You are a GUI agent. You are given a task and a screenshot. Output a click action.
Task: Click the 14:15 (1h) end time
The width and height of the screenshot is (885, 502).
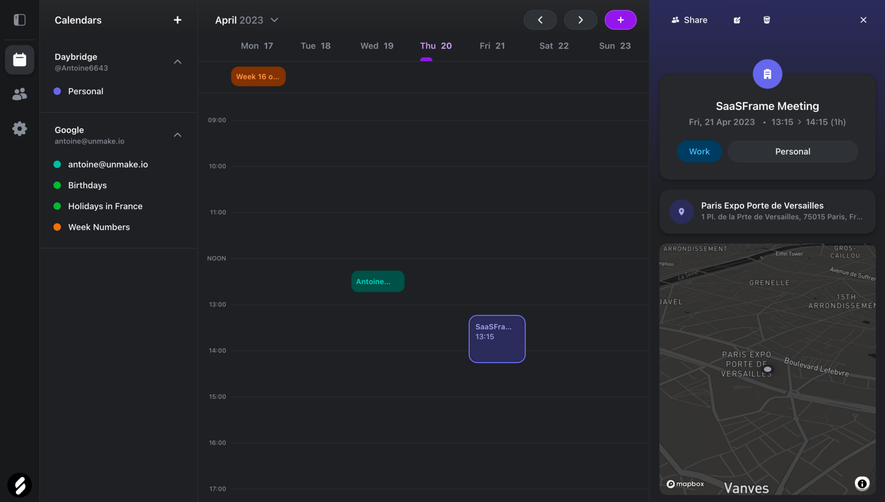pyautogui.click(x=825, y=122)
